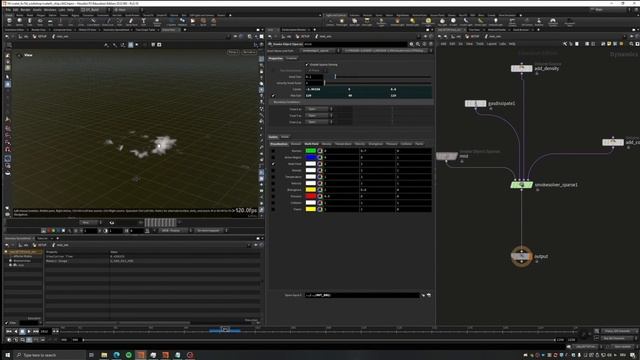
Task: Open color picker wheel for Bounds row
Action: click(x=320, y=151)
